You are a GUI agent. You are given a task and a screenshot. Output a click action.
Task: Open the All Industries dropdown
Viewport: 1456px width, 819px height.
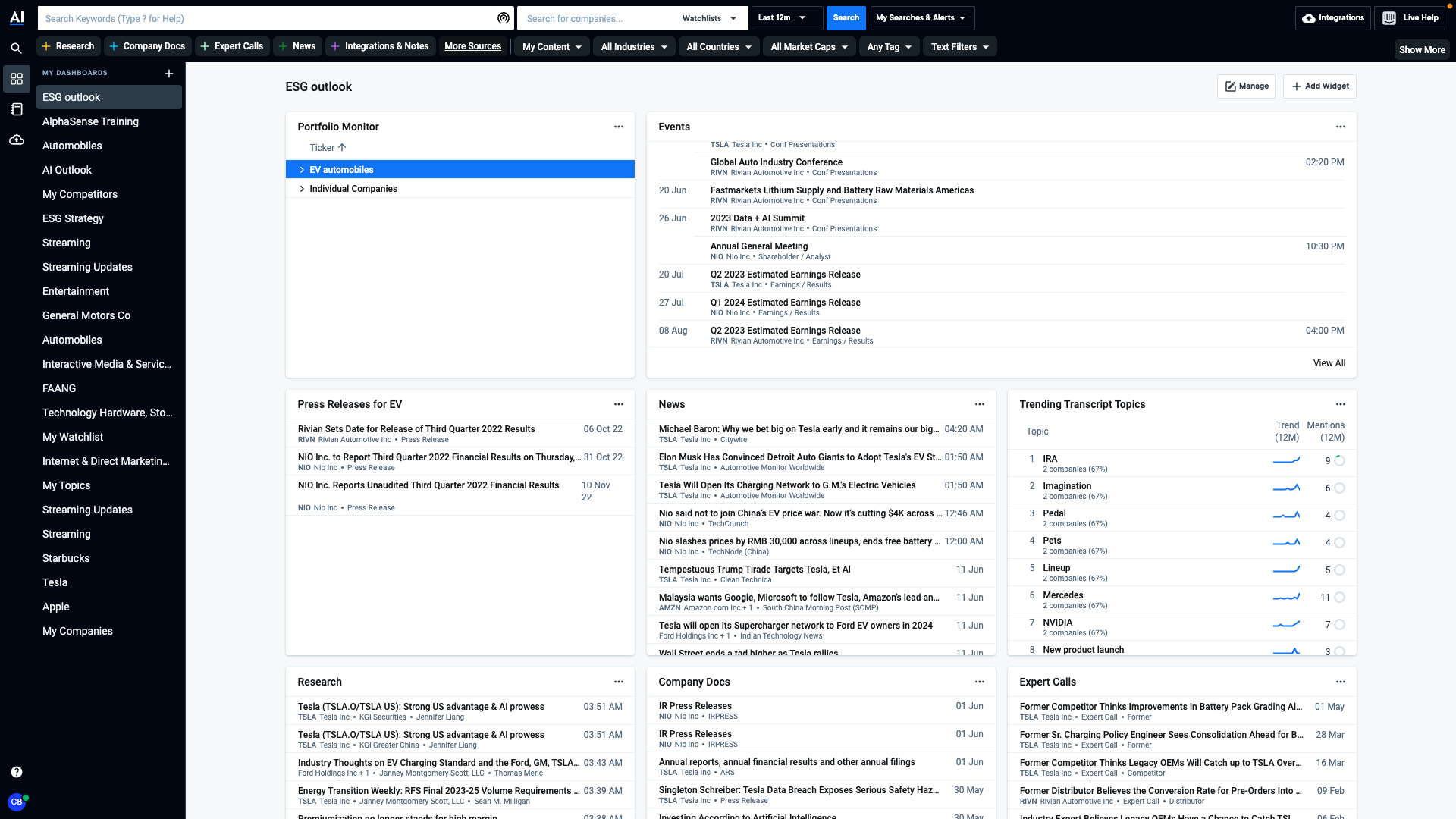click(634, 46)
